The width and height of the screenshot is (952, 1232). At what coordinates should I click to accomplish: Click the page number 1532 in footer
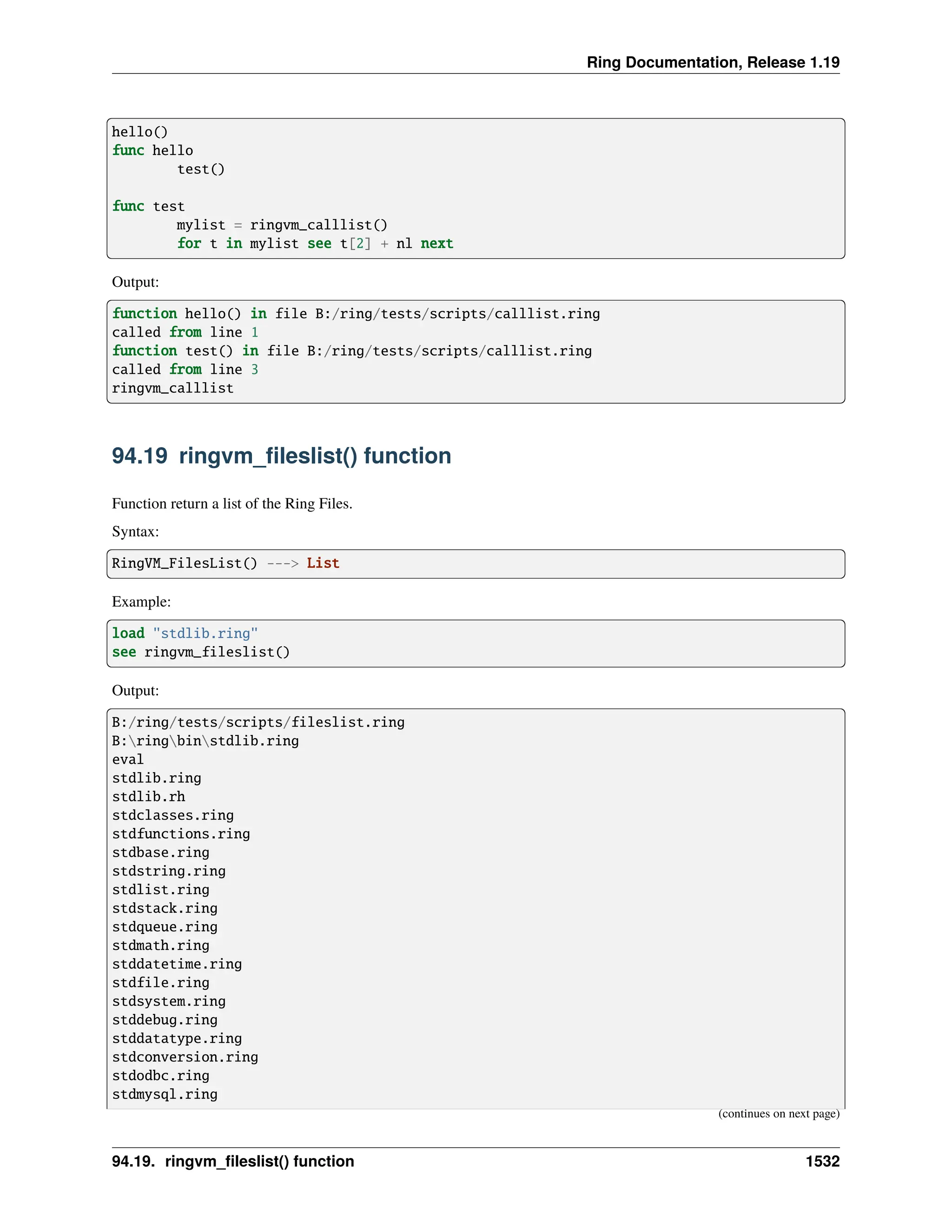click(823, 1161)
